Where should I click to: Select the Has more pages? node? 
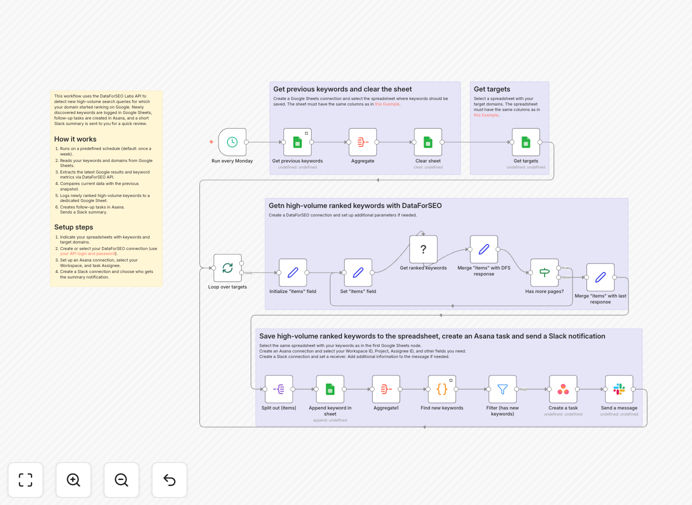(x=545, y=273)
